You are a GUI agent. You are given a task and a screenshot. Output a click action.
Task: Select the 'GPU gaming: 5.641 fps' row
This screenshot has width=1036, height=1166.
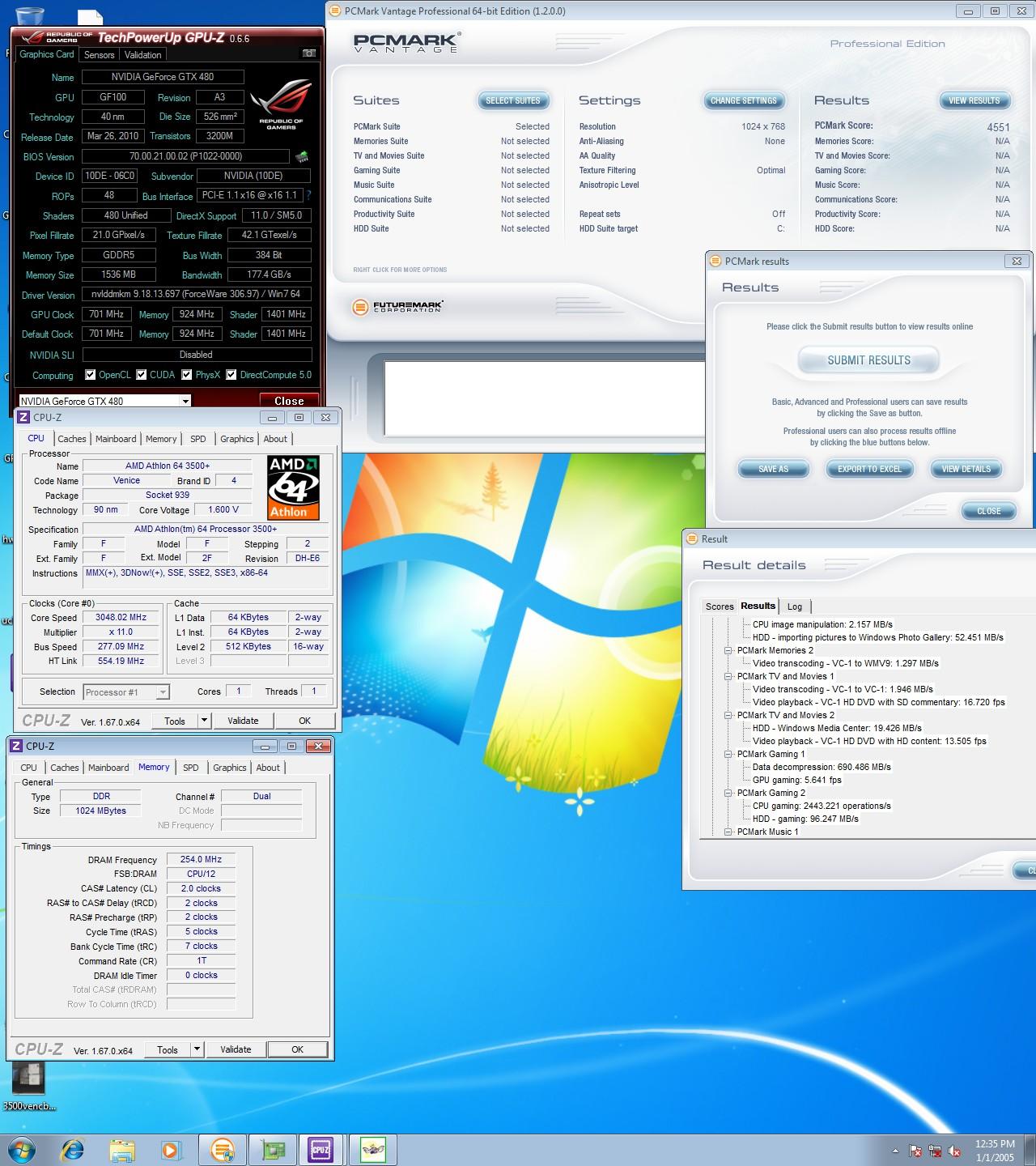tap(797, 780)
